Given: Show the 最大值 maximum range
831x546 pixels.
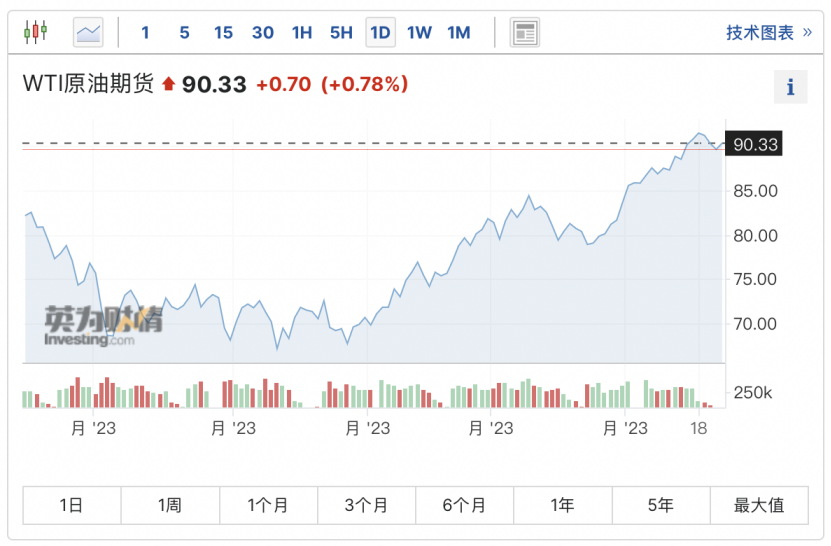Looking at the screenshot, I should coord(759,505).
